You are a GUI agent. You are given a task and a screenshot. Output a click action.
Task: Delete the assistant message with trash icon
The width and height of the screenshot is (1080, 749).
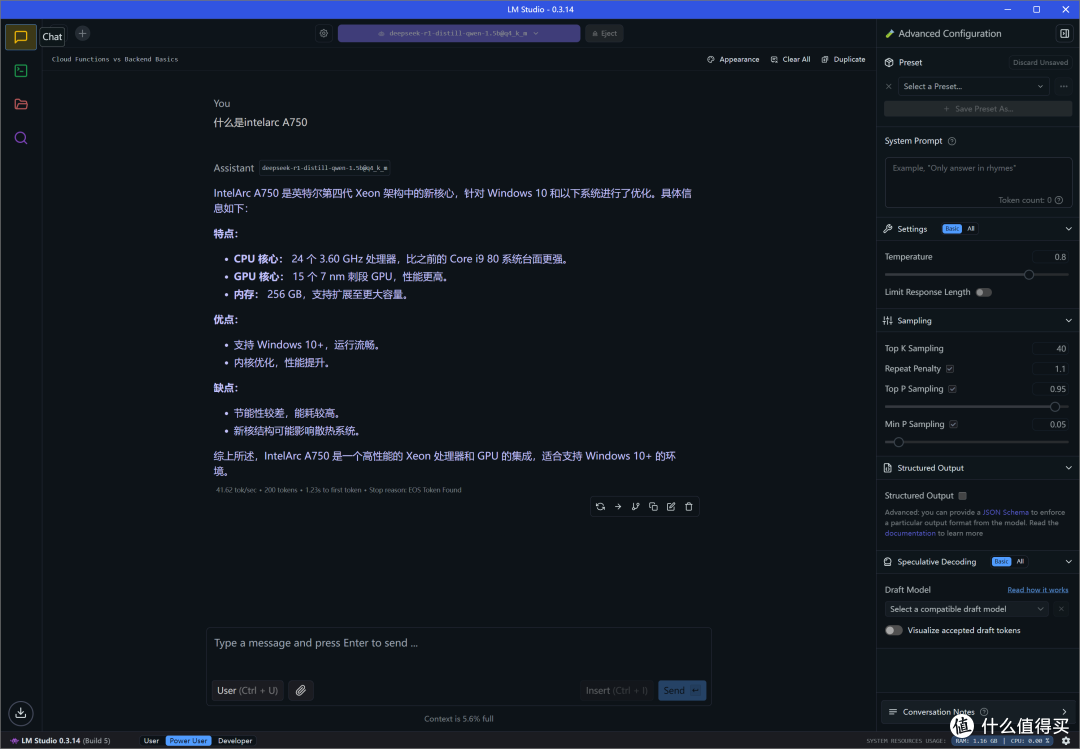coord(689,506)
